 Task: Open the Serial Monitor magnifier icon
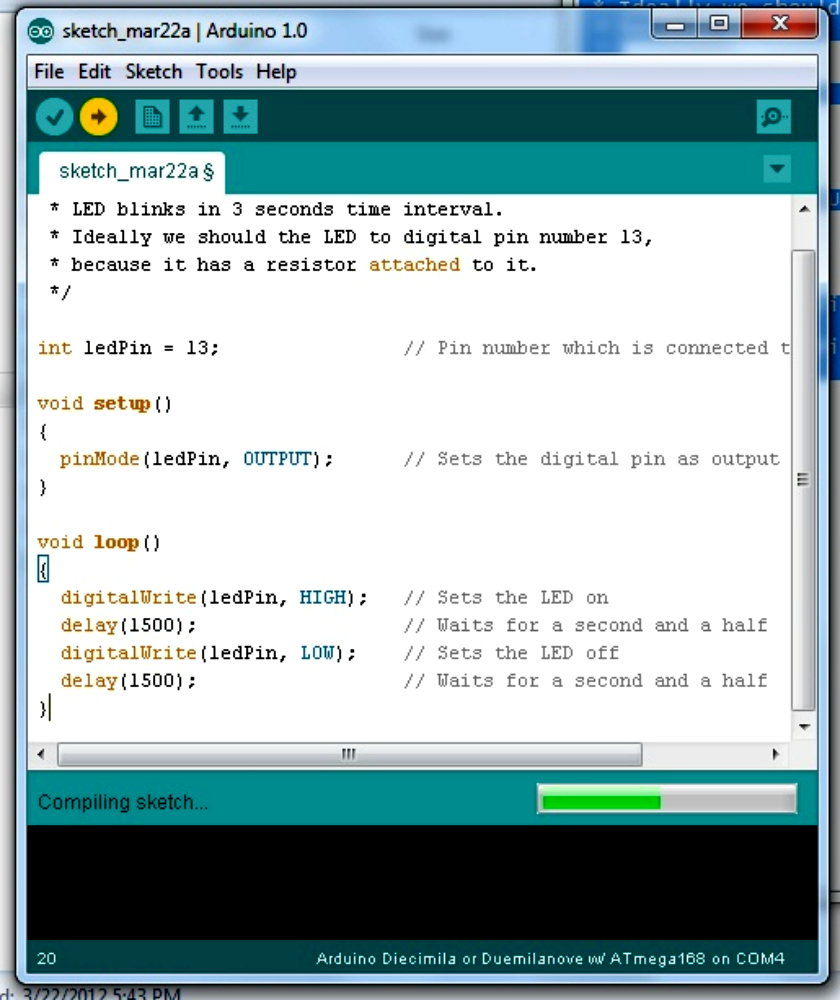point(774,117)
